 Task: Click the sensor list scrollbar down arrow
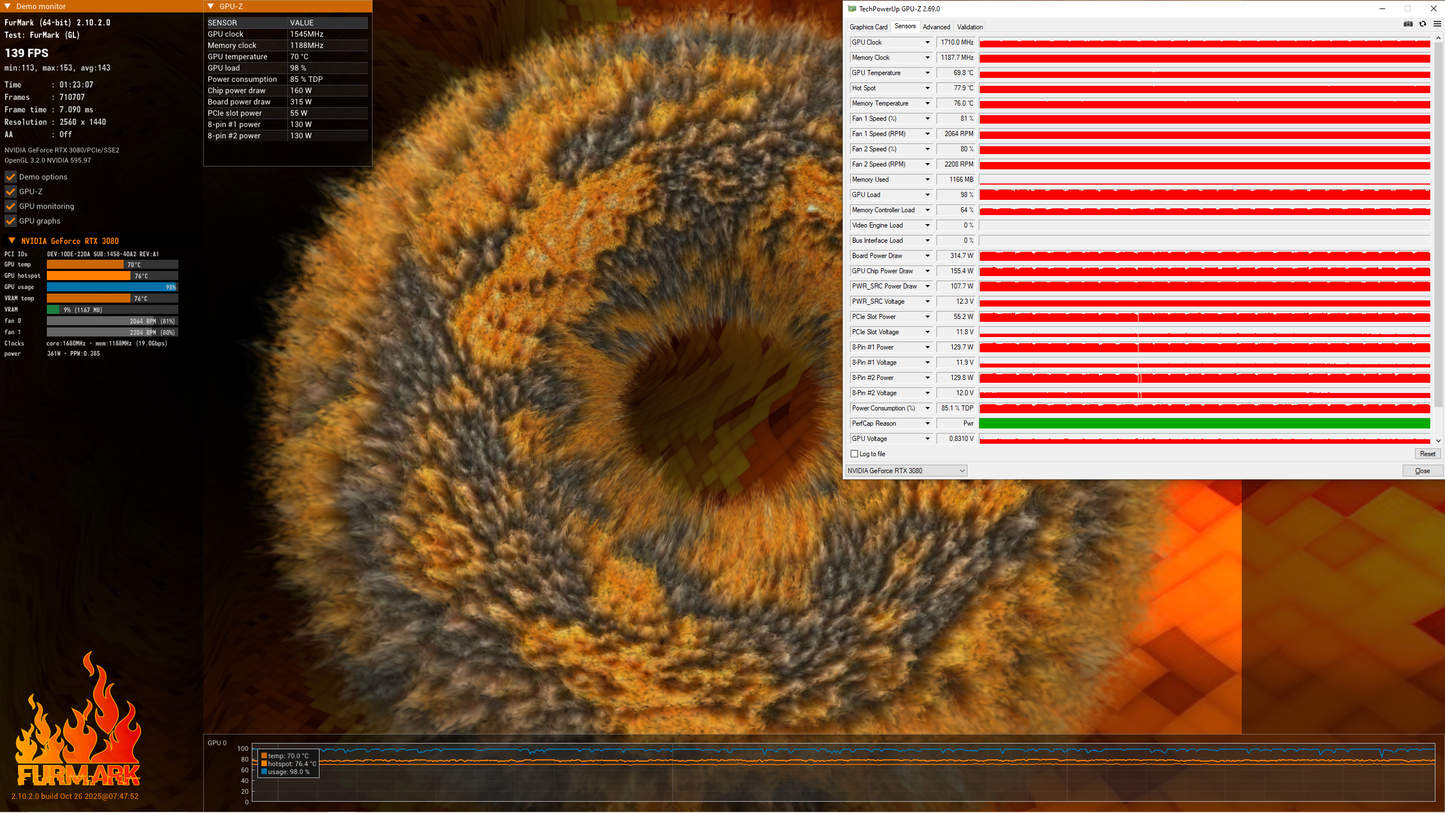tap(1439, 441)
